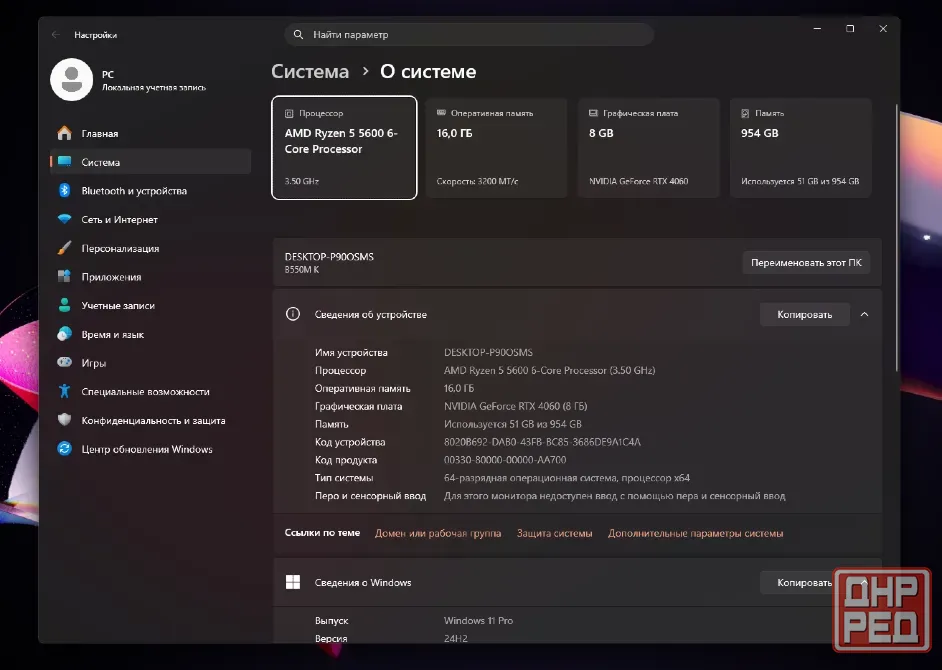Select the Графическая плата 8 GB card
Screen dimensions: 942x670
(x=649, y=148)
